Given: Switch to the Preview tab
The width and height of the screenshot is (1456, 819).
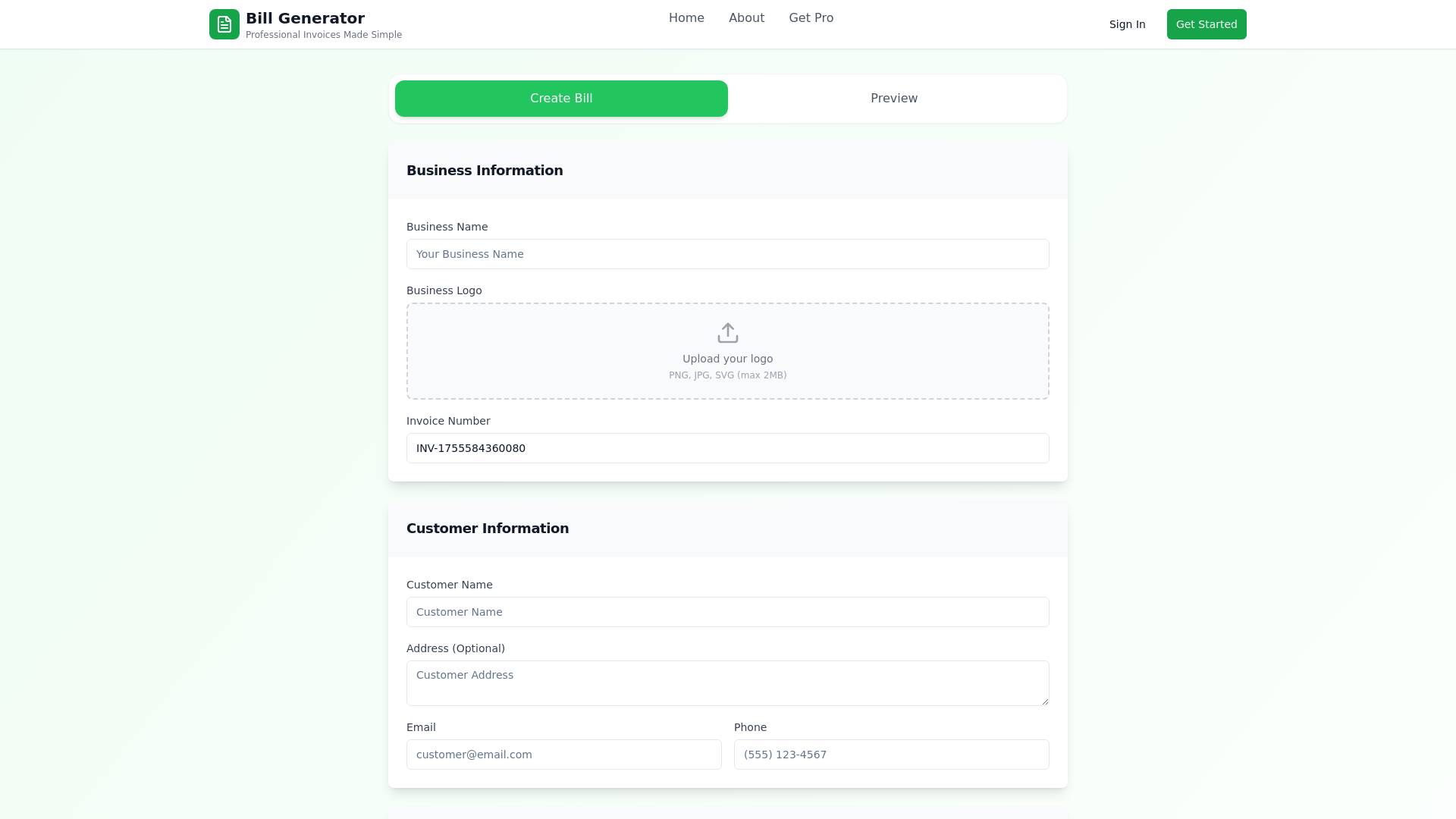Looking at the screenshot, I should (894, 99).
